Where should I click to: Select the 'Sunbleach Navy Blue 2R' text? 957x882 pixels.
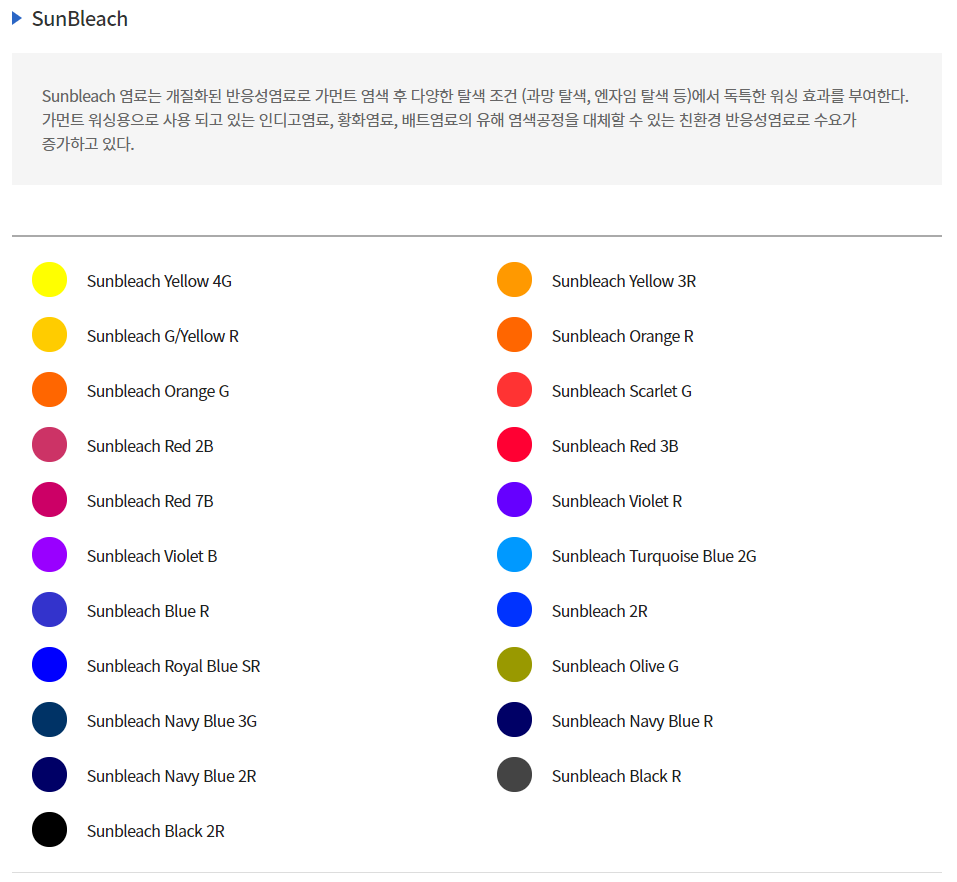tap(172, 776)
